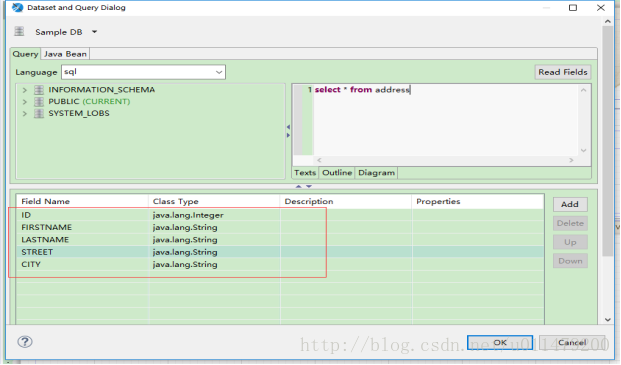This screenshot has width=621, height=365.
Task: Select the LASTNAME field row
Action: coord(280,240)
